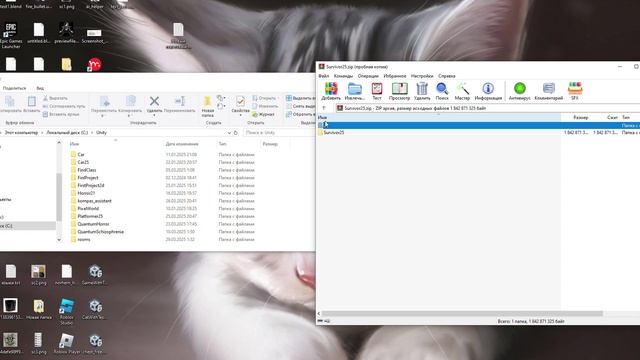The height and width of the screenshot is (360, 640).
Task: Run the Тест (Test) tool in WinRAR
Action: [x=377, y=91]
